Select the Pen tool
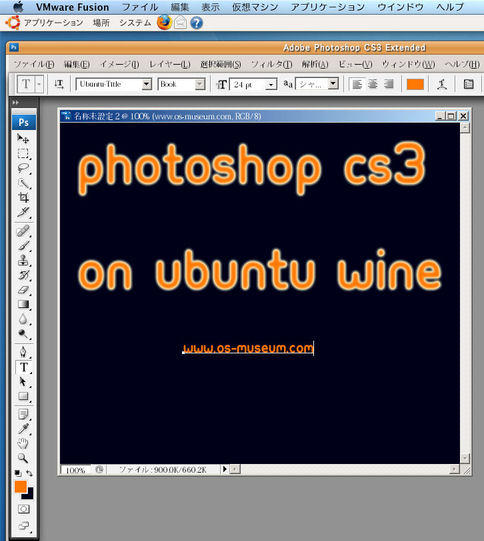484x541 pixels. pos(23,352)
